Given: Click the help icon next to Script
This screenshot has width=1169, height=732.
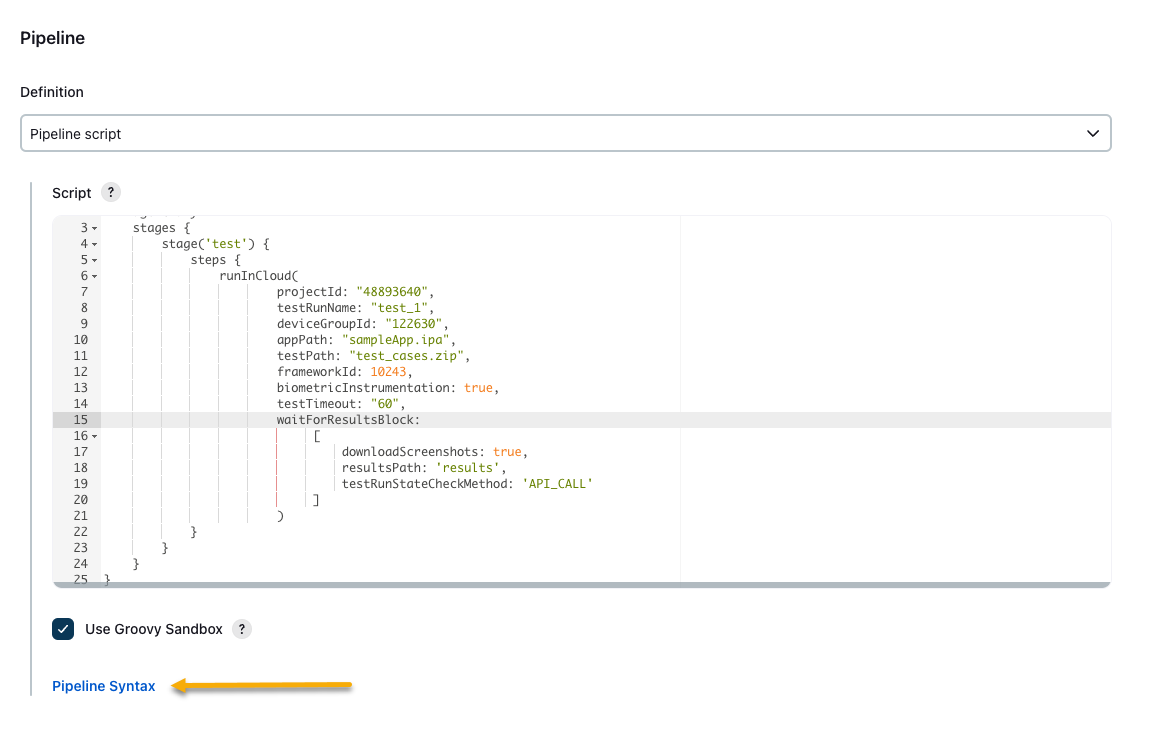Looking at the screenshot, I should [x=110, y=192].
